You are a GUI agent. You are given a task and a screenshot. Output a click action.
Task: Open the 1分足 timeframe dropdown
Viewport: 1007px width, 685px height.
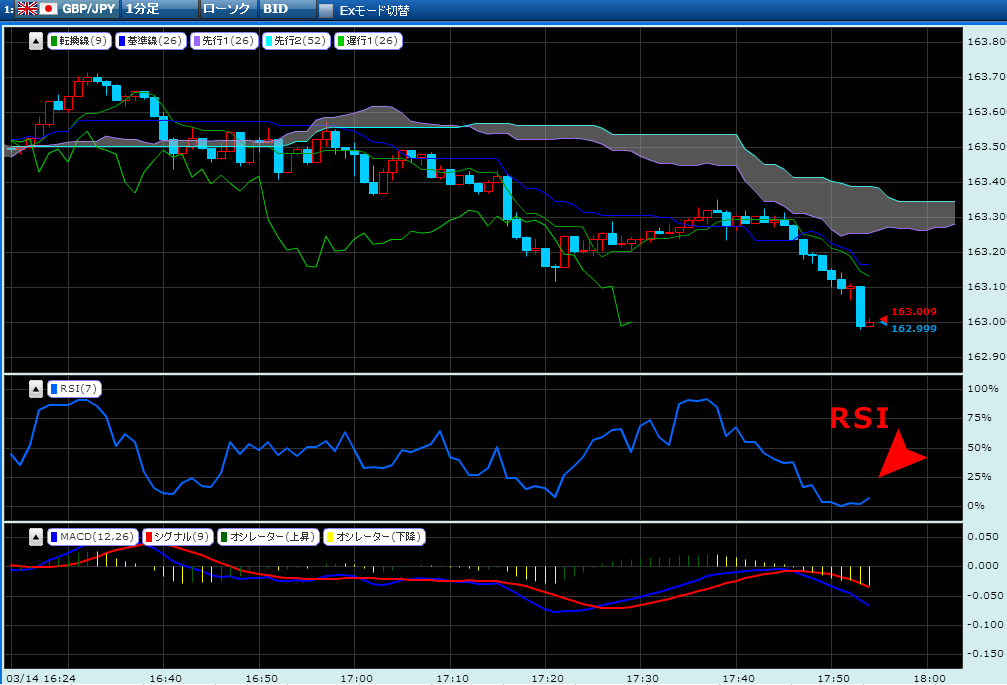click(x=160, y=9)
